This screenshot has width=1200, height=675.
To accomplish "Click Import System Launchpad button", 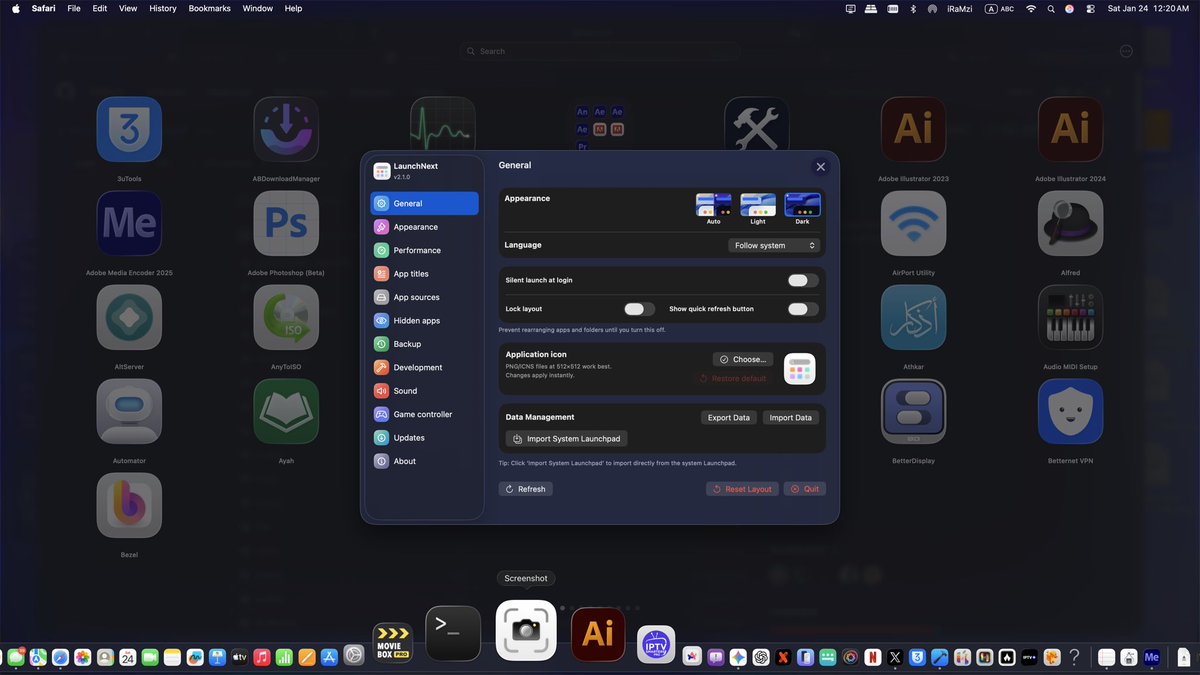I will click(x=567, y=439).
